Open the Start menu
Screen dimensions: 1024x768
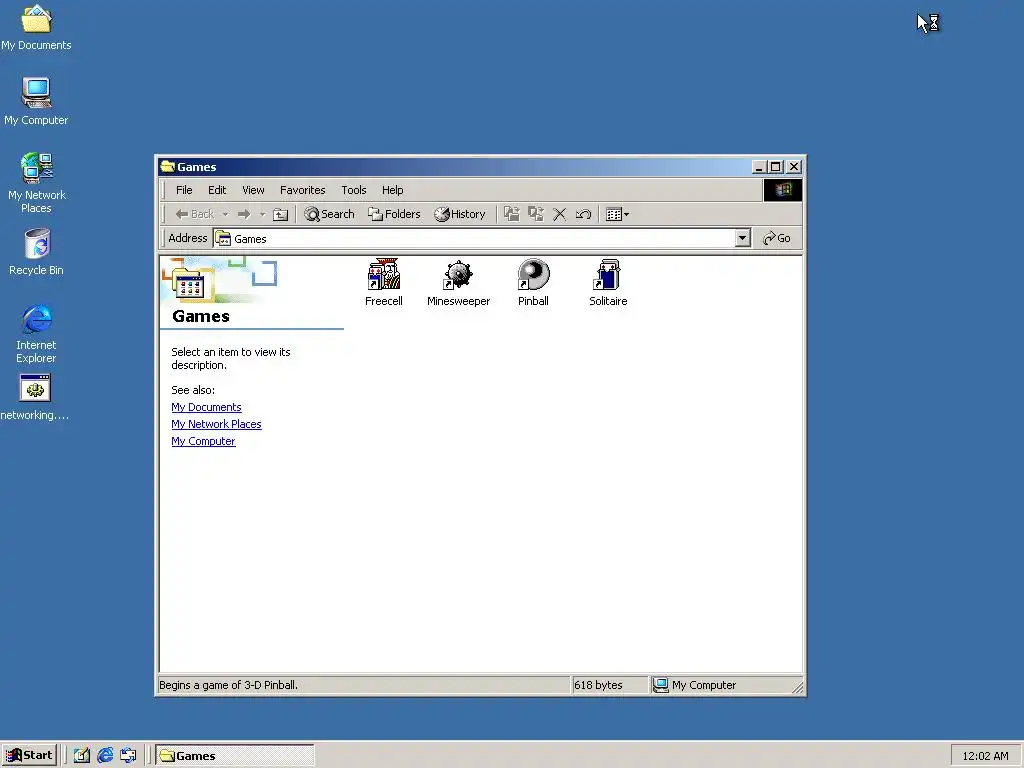coord(29,756)
